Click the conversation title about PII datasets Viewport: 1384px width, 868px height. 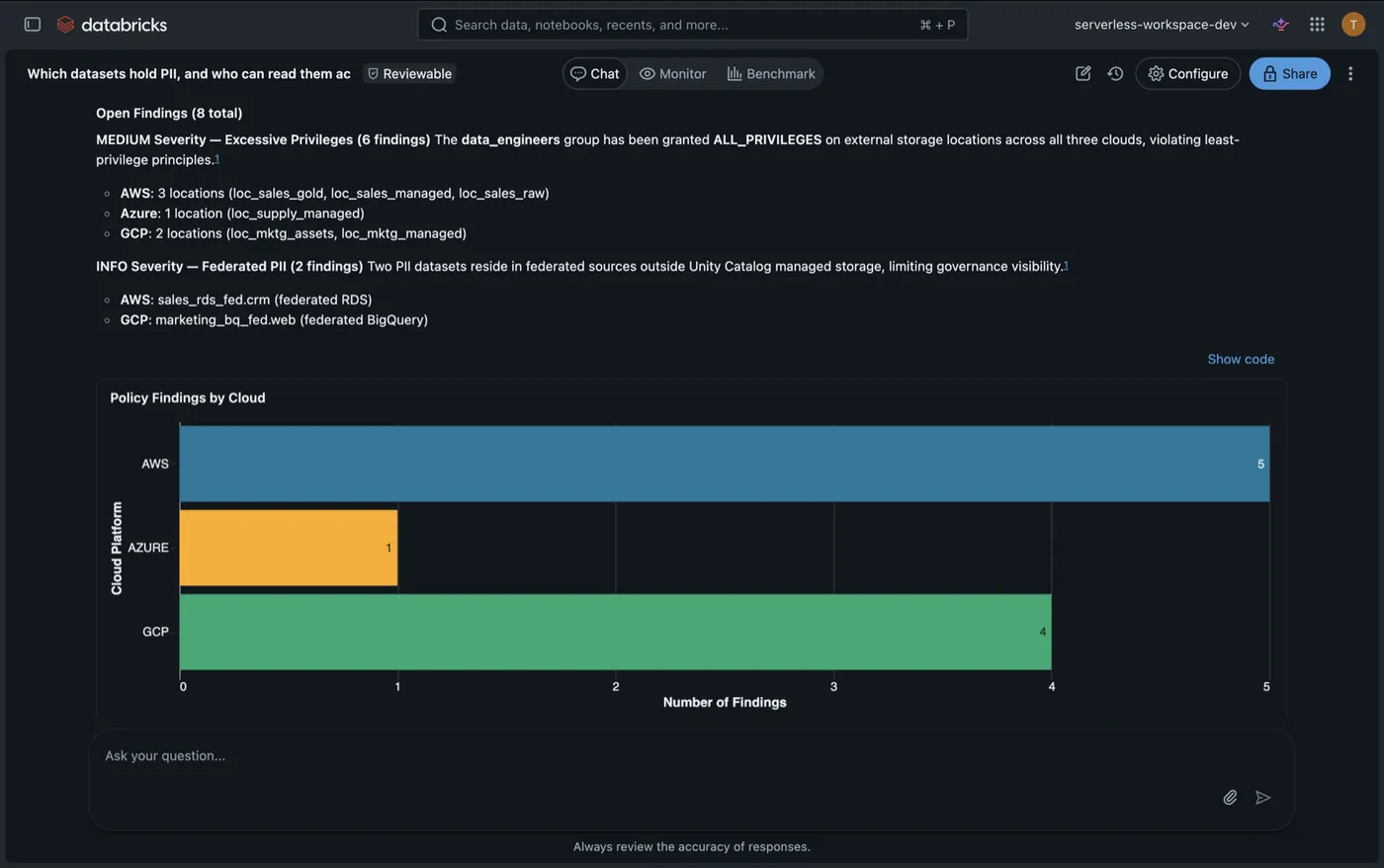pyautogui.click(x=189, y=73)
